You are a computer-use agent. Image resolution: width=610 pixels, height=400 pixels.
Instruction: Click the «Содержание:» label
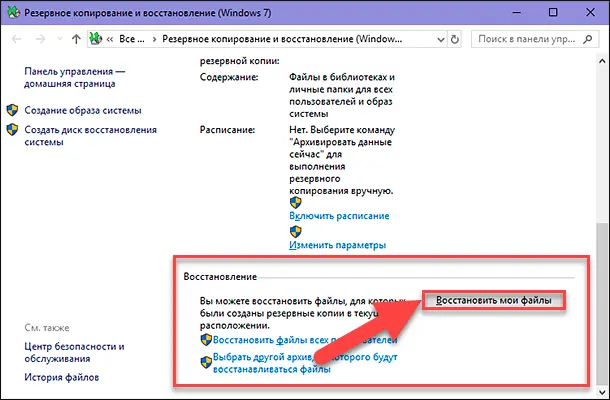(229, 77)
